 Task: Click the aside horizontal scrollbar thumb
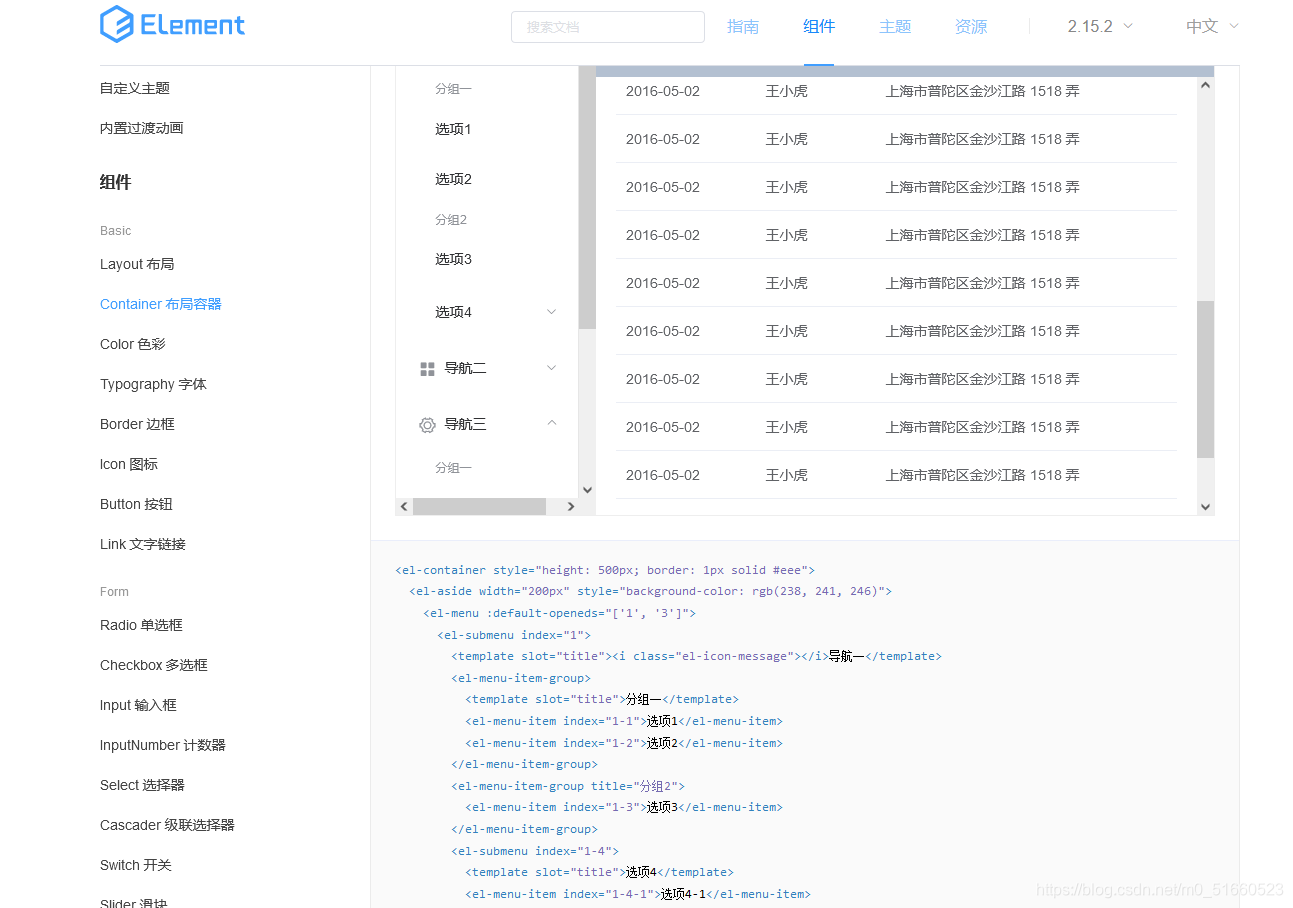[479, 507]
